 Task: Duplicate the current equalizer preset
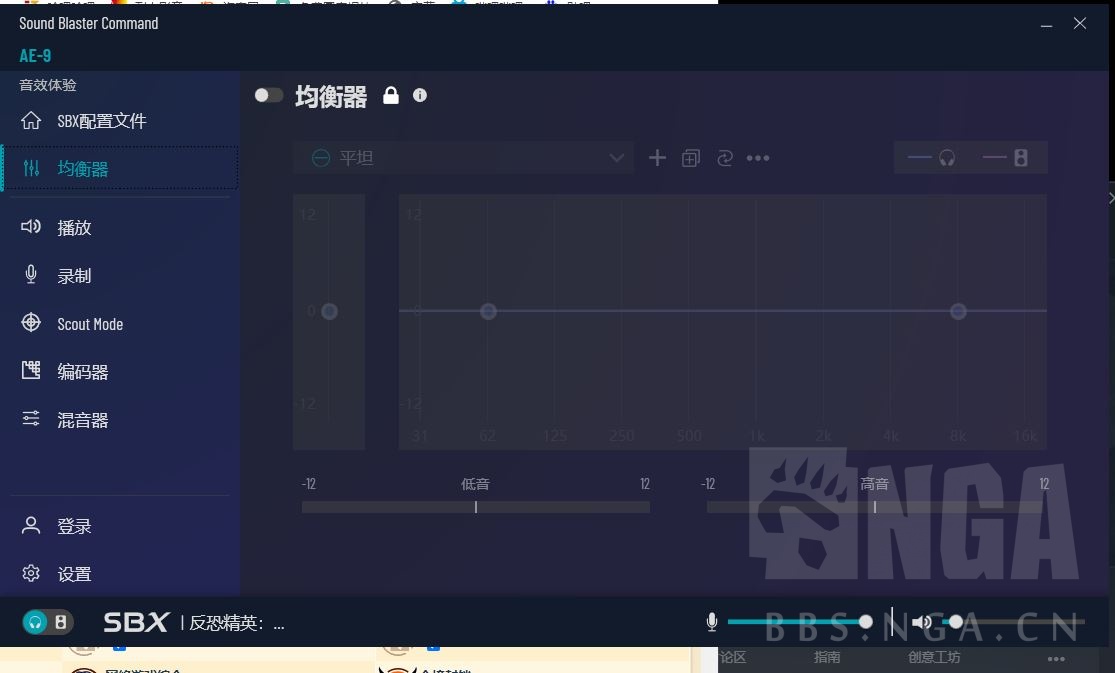(690, 157)
